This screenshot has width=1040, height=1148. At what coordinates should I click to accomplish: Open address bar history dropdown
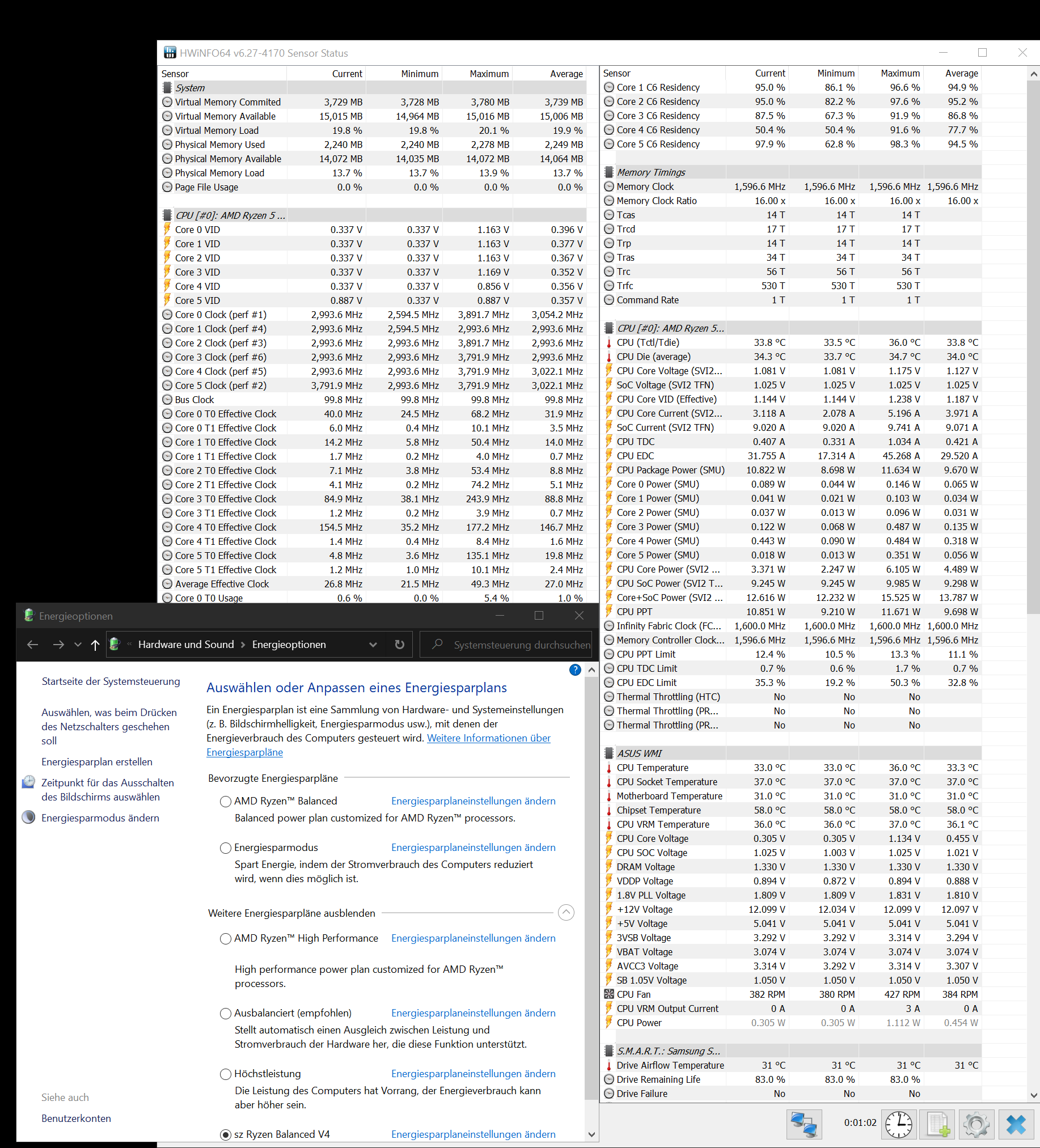tap(373, 645)
